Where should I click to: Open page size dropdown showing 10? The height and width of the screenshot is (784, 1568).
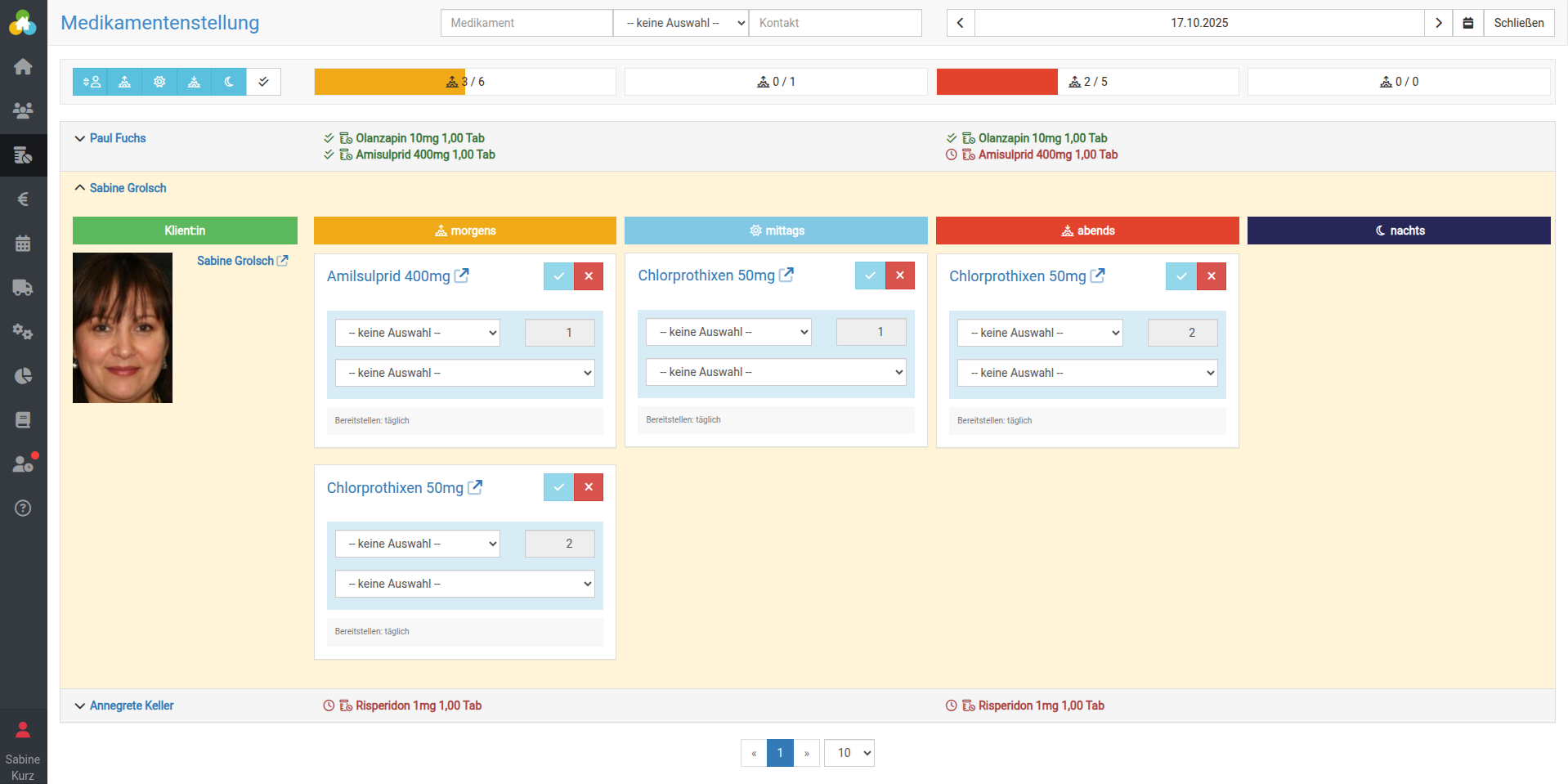[849, 753]
